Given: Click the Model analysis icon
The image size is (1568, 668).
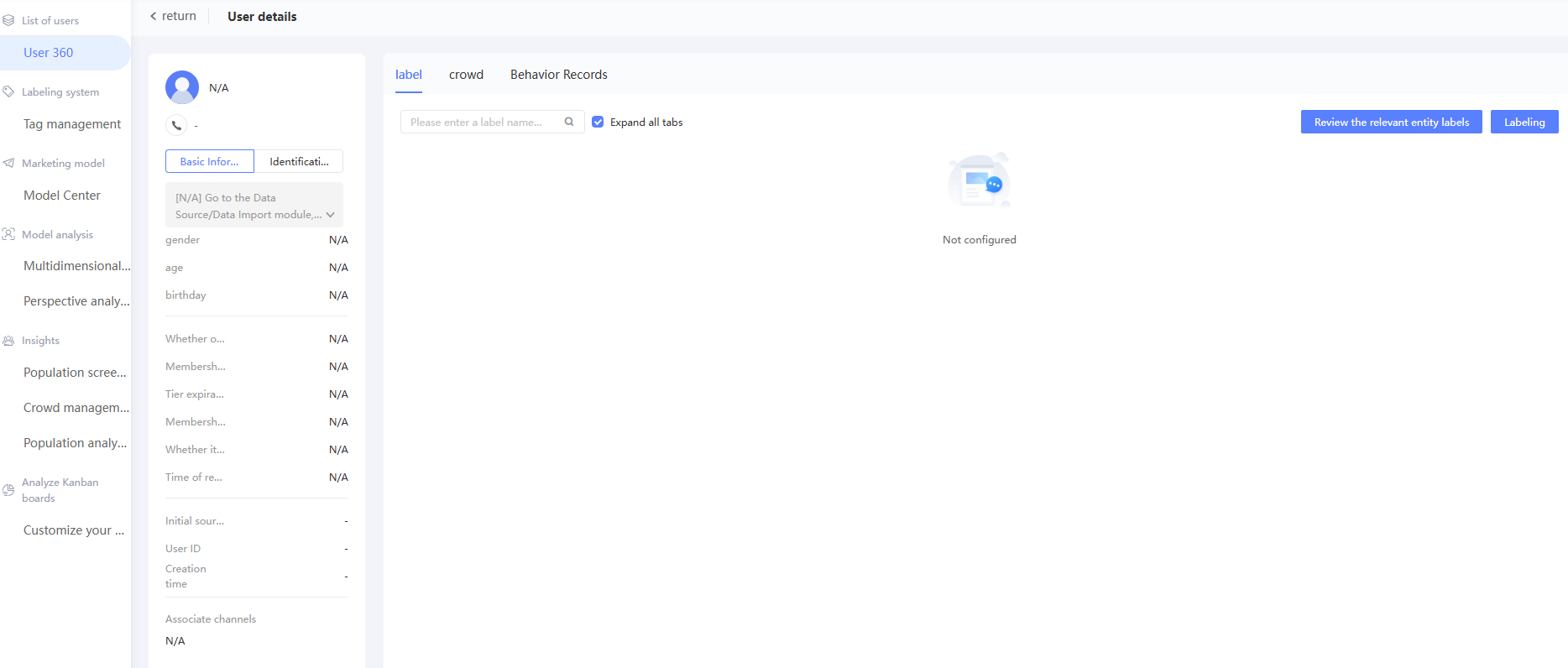Looking at the screenshot, I should (8, 234).
